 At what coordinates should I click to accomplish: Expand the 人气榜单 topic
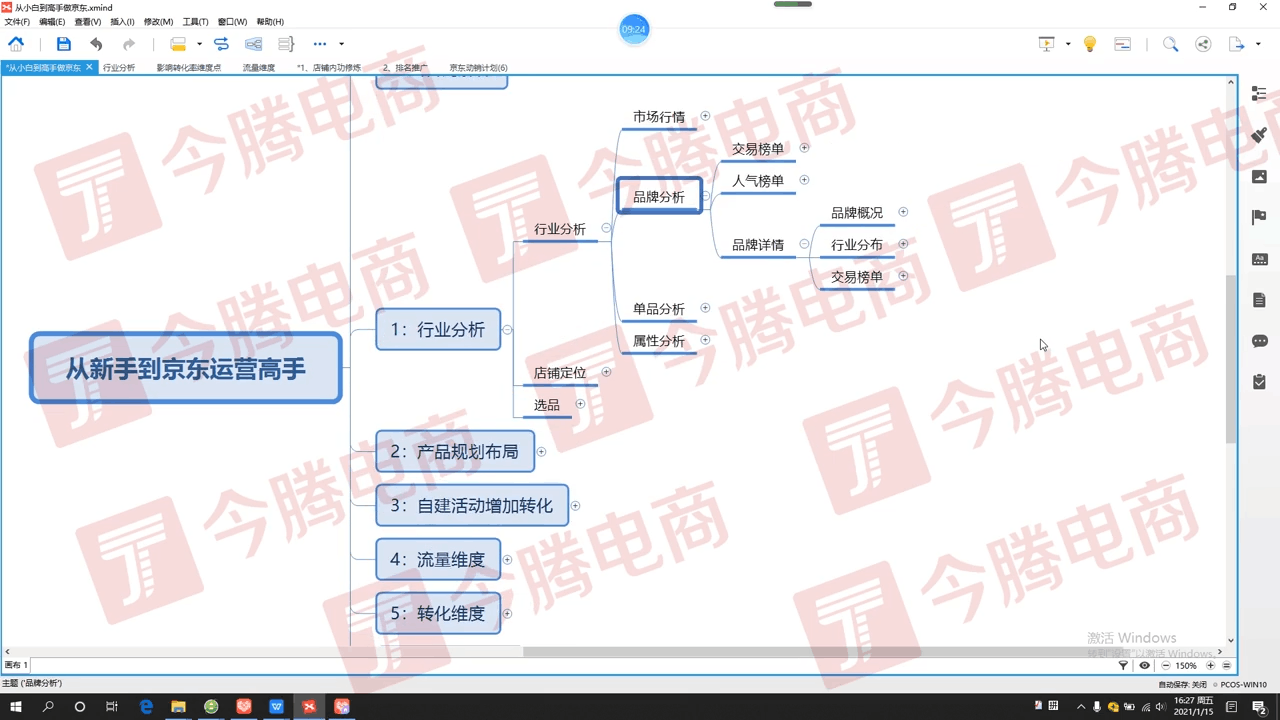pyautogui.click(x=804, y=180)
